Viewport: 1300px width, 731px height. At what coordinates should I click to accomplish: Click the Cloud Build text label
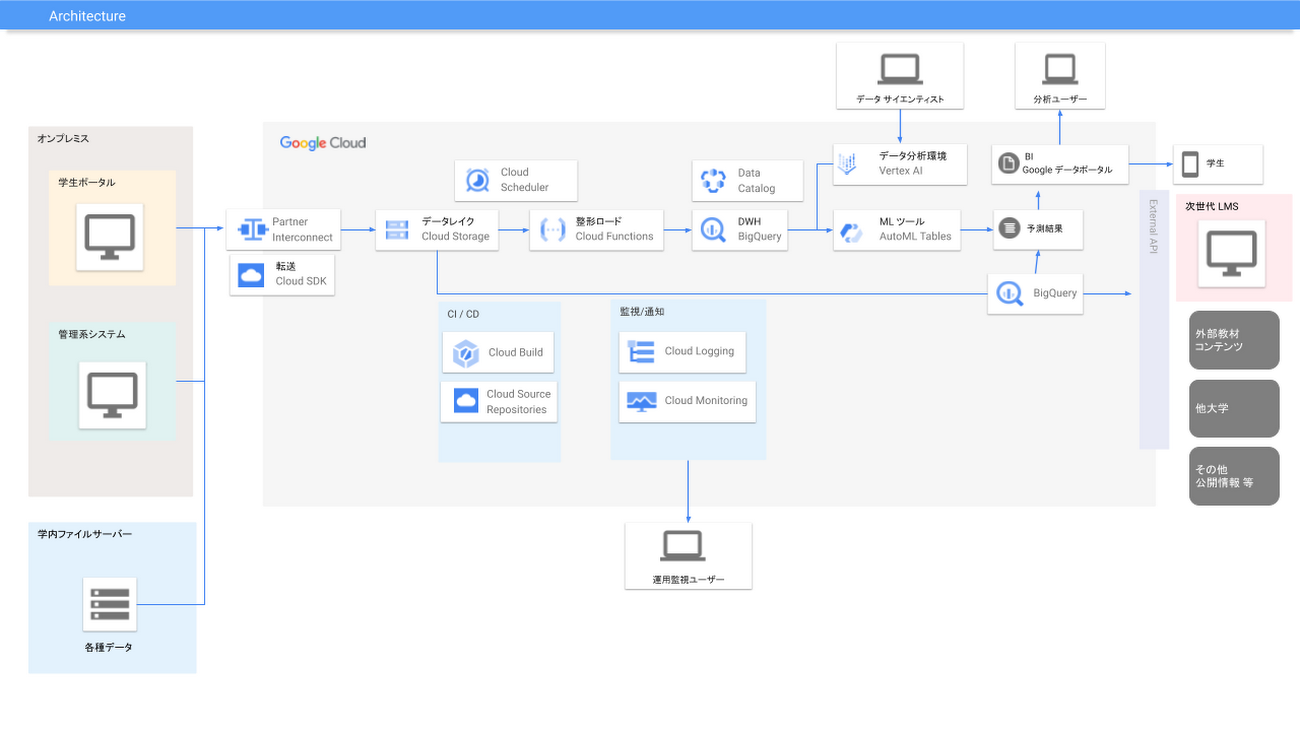click(516, 352)
